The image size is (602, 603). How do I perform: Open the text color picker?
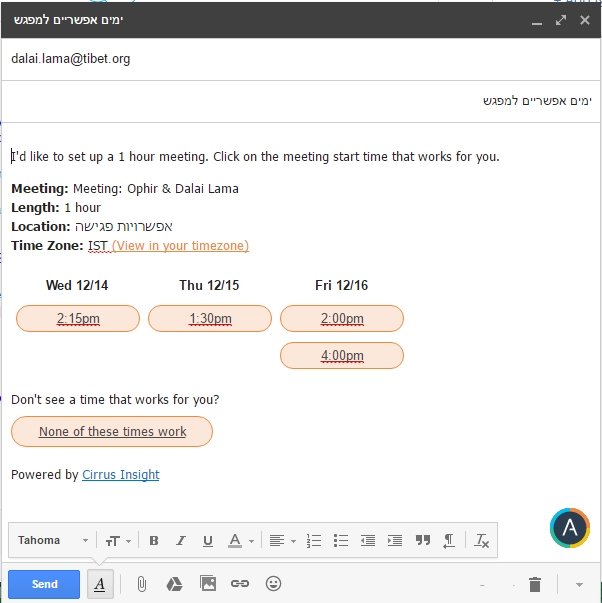click(x=240, y=541)
